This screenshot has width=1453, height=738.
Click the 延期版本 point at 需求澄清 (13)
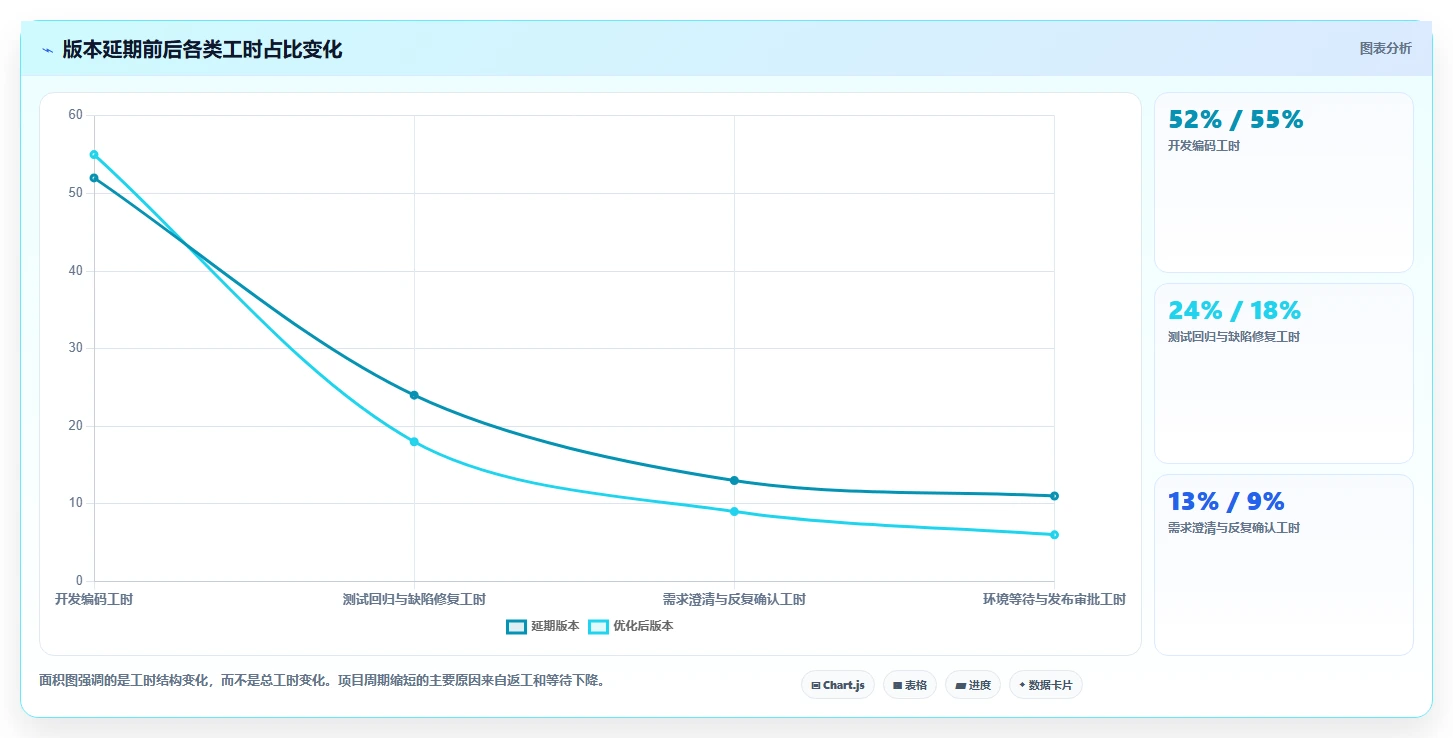(x=734, y=481)
